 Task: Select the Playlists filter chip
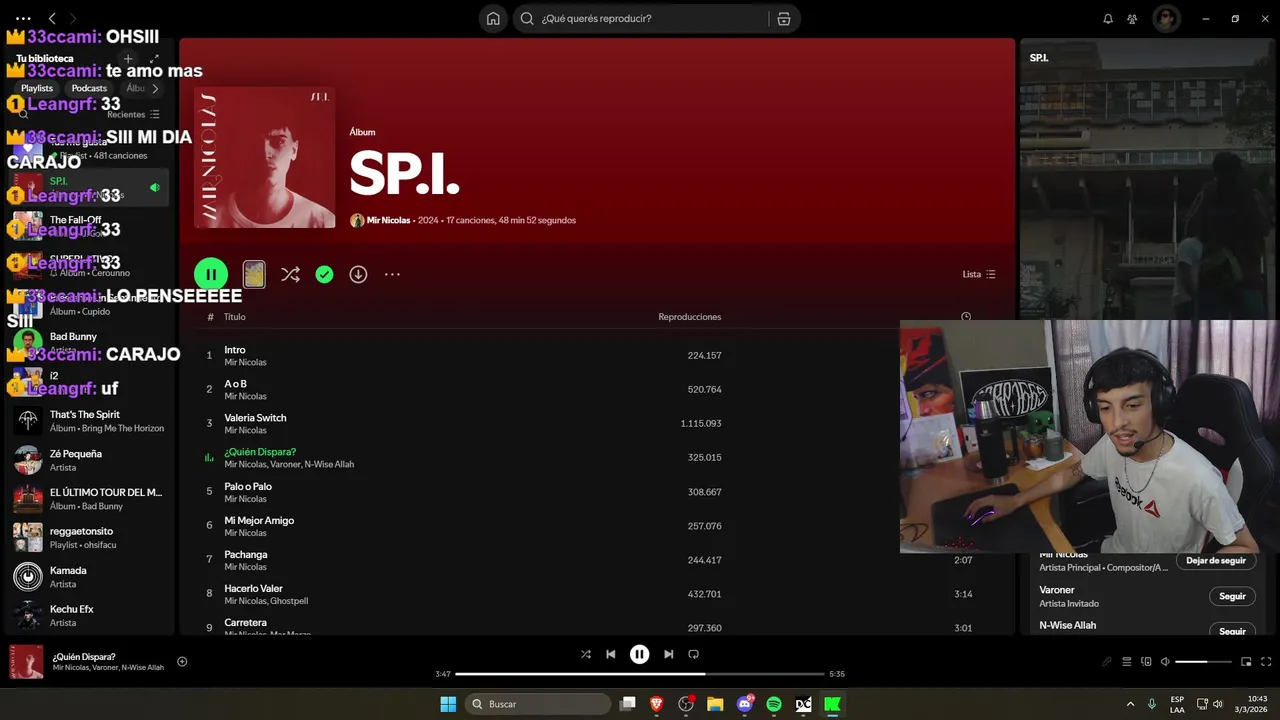[37, 88]
